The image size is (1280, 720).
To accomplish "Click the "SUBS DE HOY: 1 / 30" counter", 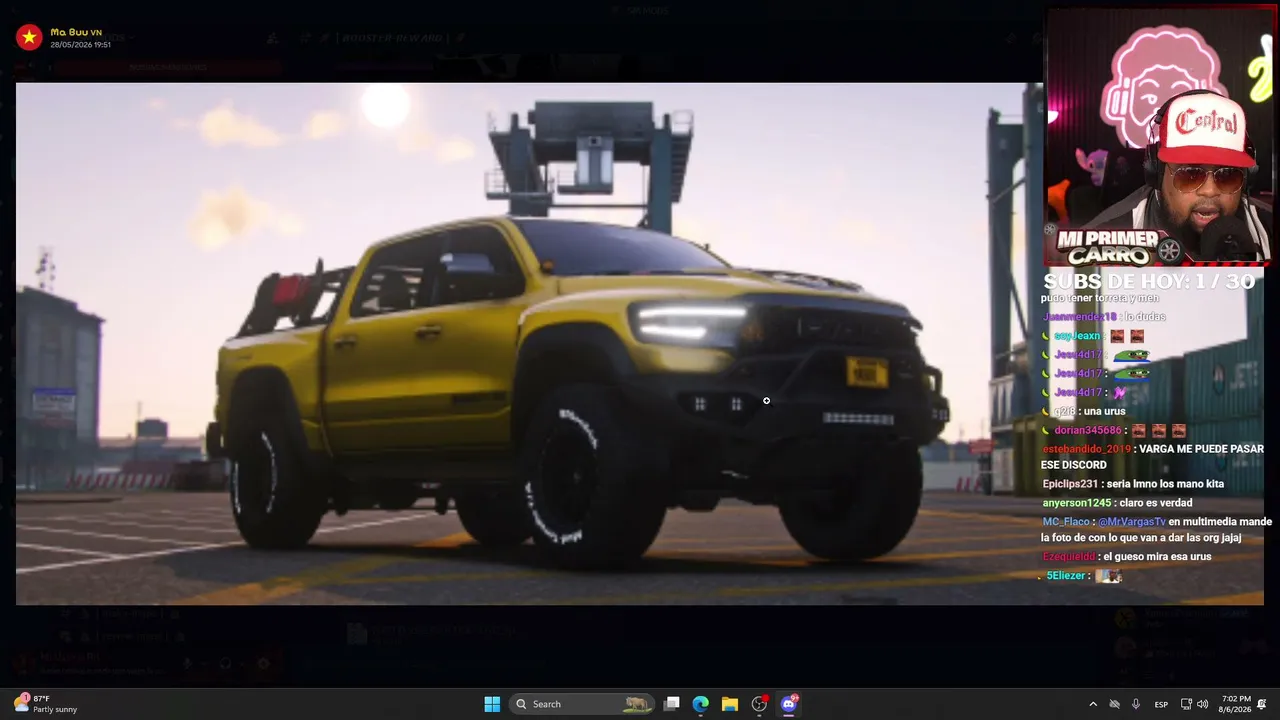I will tap(1149, 282).
